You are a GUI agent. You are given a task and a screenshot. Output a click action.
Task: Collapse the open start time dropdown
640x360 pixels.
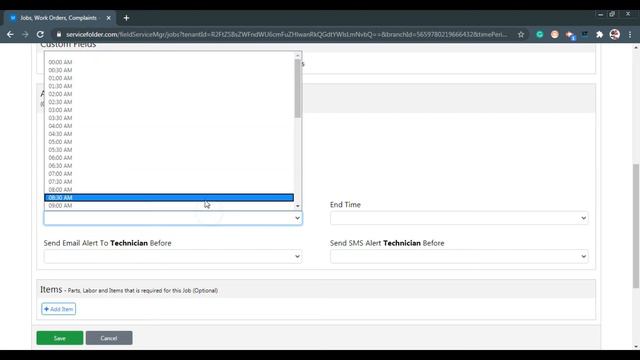[x=173, y=218]
